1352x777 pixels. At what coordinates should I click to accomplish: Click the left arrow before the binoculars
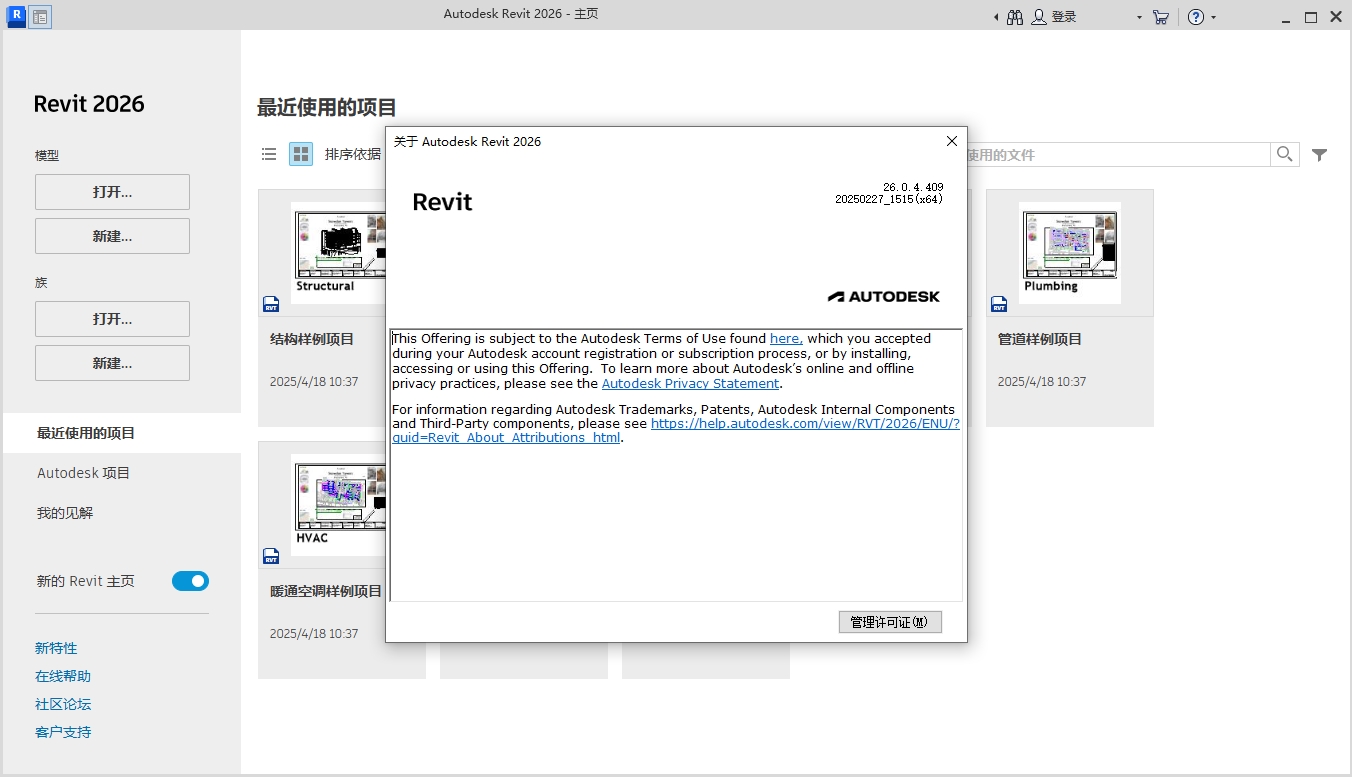(996, 17)
